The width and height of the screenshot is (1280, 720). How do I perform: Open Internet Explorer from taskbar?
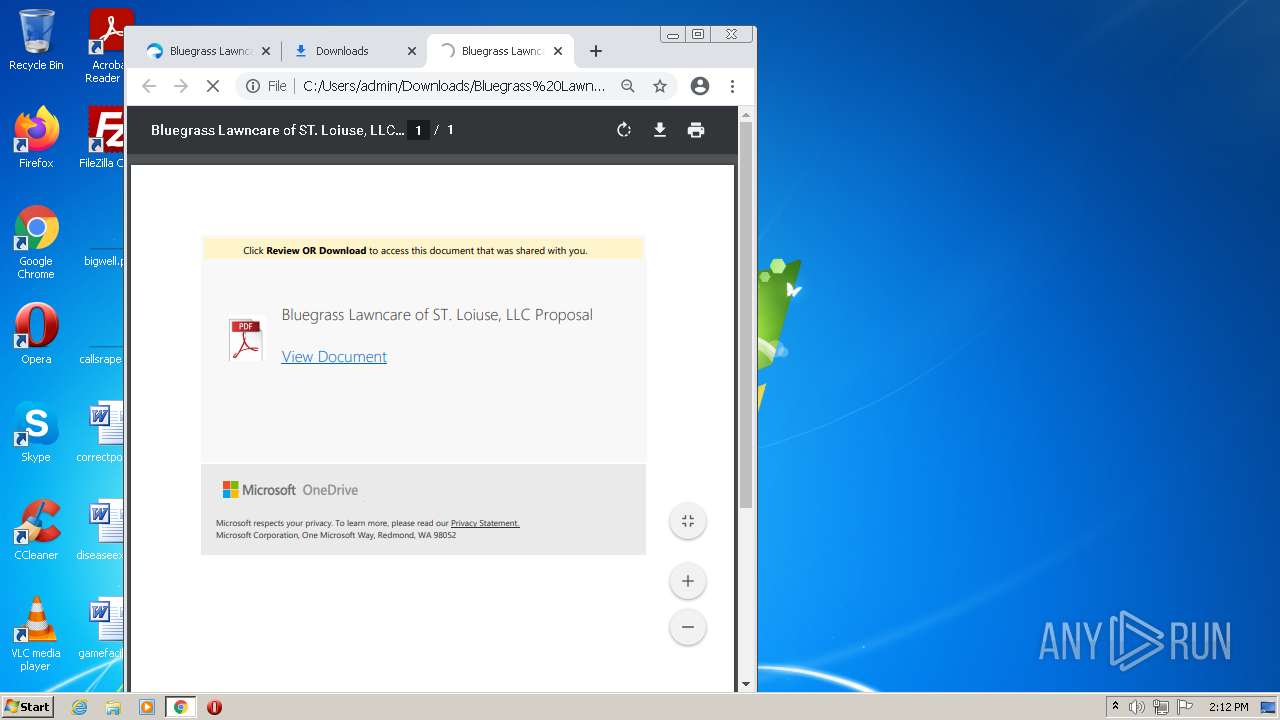pos(80,707)
